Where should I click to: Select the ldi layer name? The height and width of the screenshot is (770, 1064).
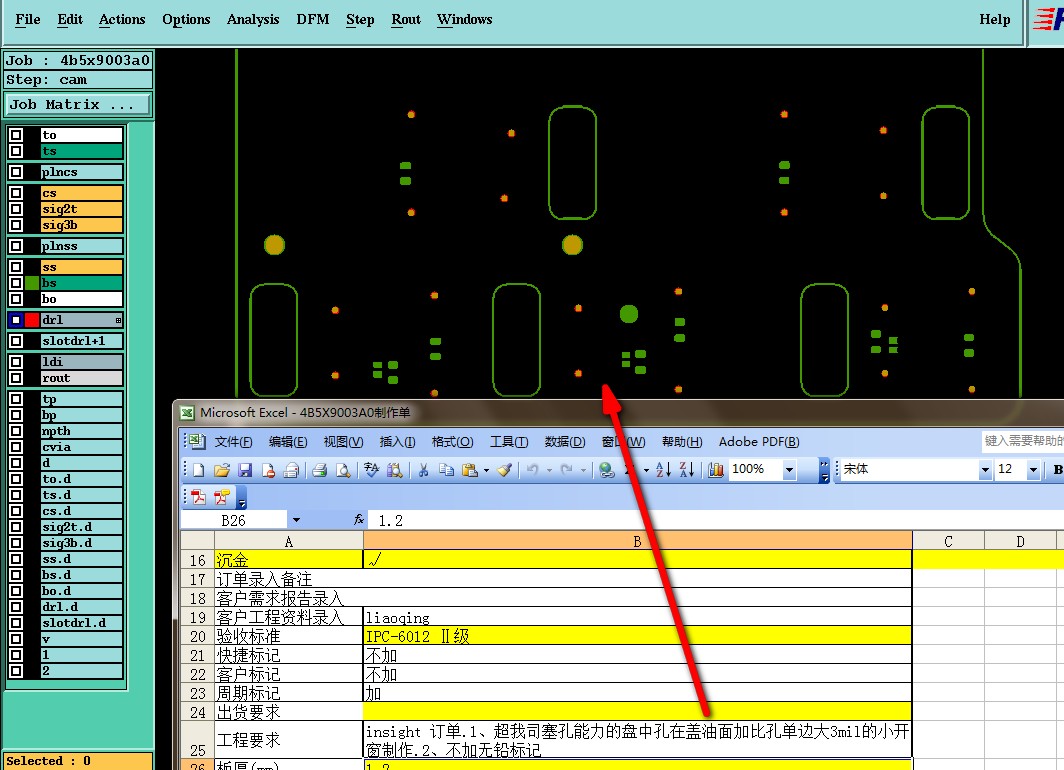81,362
